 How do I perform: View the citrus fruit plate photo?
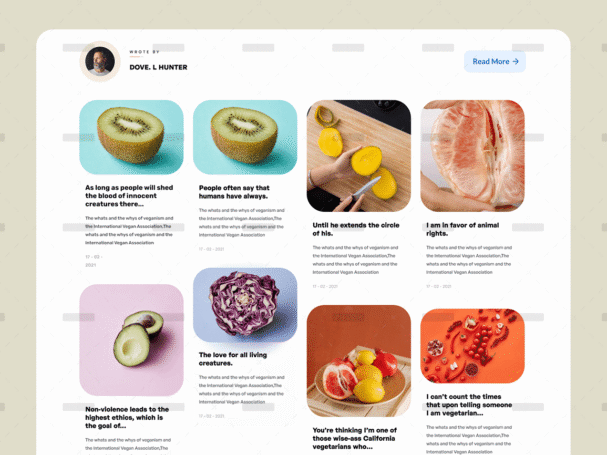tap(359, 361)
